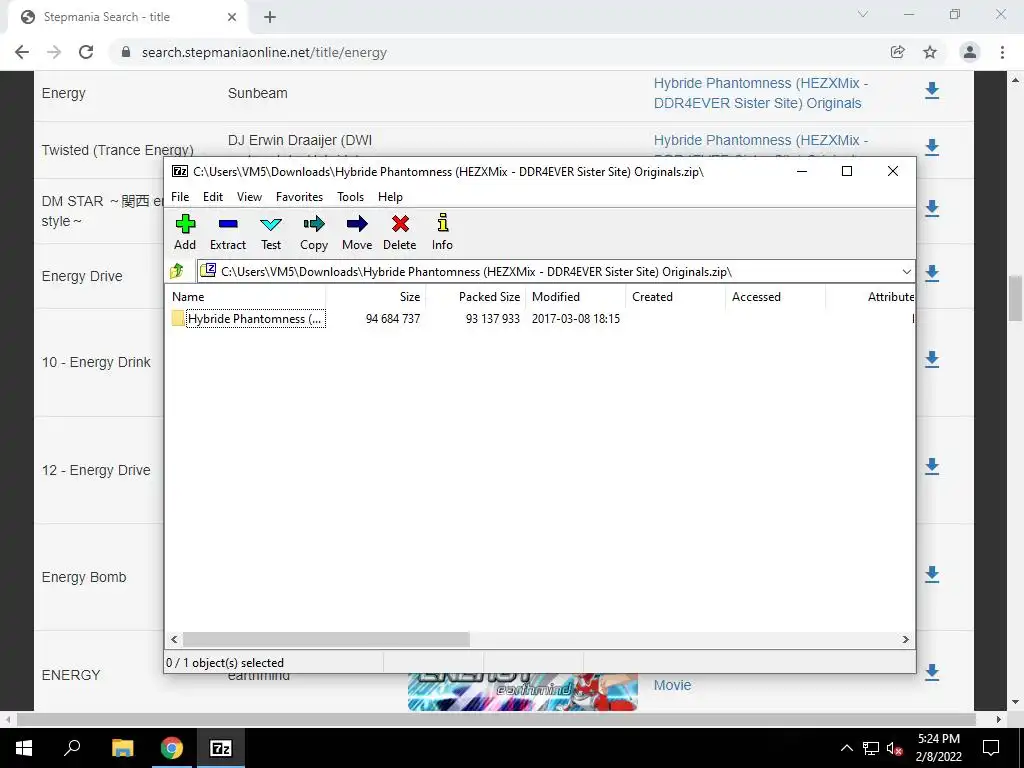Download the Energy Bomb row file
The image size is (1024, 768).
pos(932,574)
